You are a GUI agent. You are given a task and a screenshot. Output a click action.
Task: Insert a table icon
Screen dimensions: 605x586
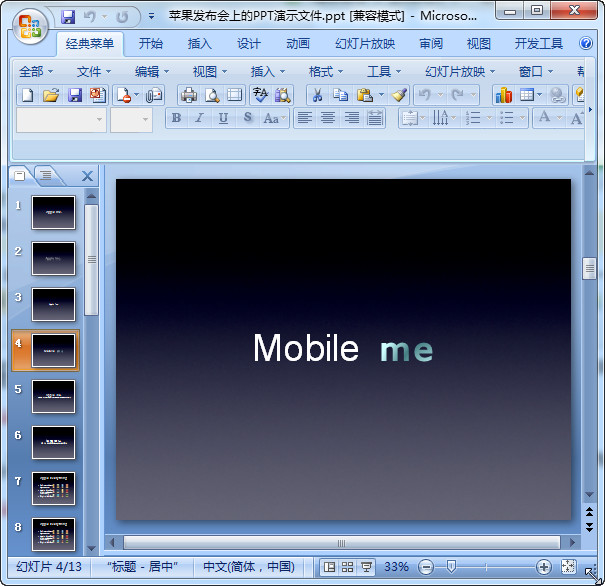pyautogui.click(x=527, y=95)
